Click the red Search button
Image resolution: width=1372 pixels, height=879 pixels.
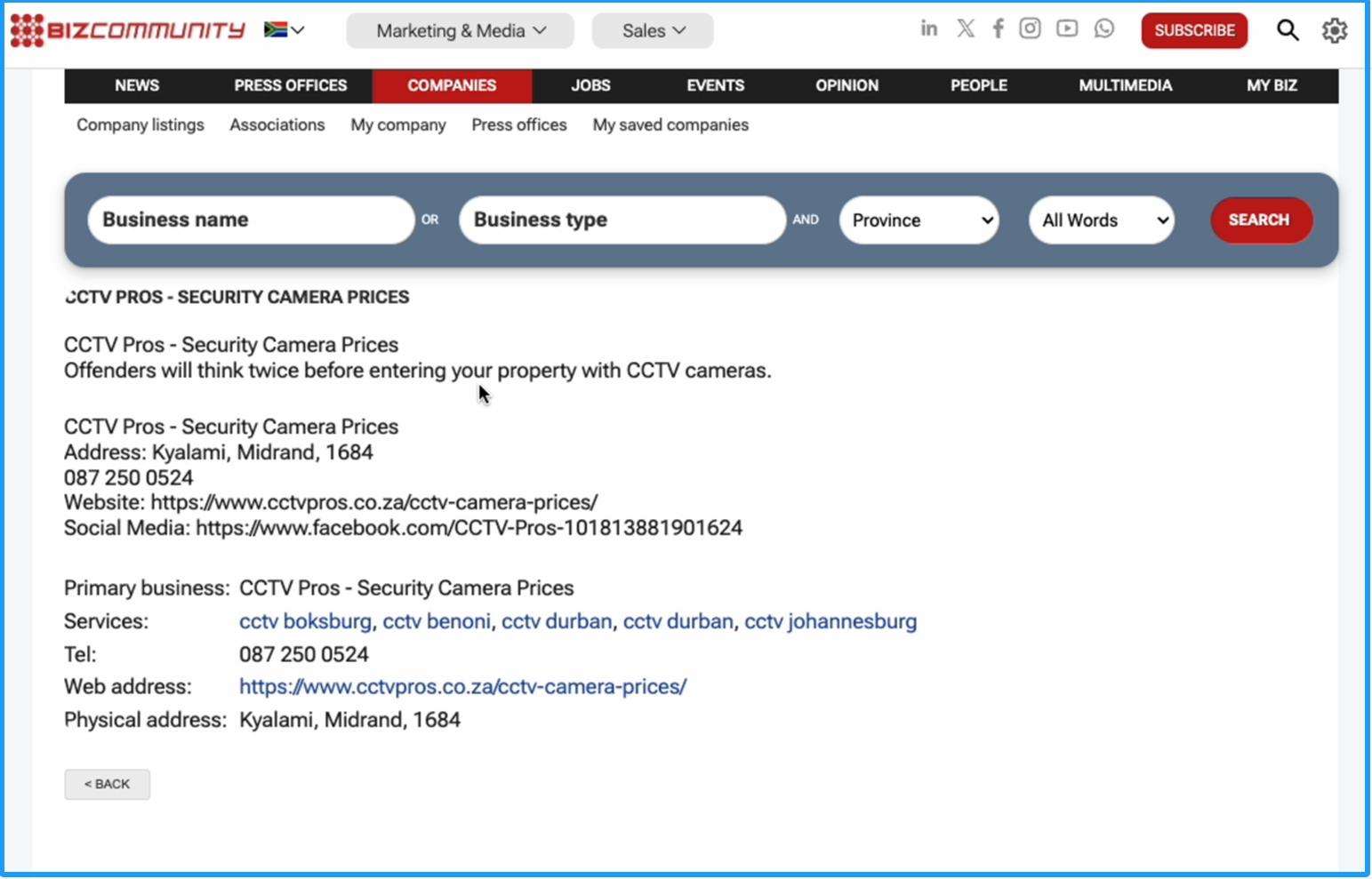(x=1261, y=220)
